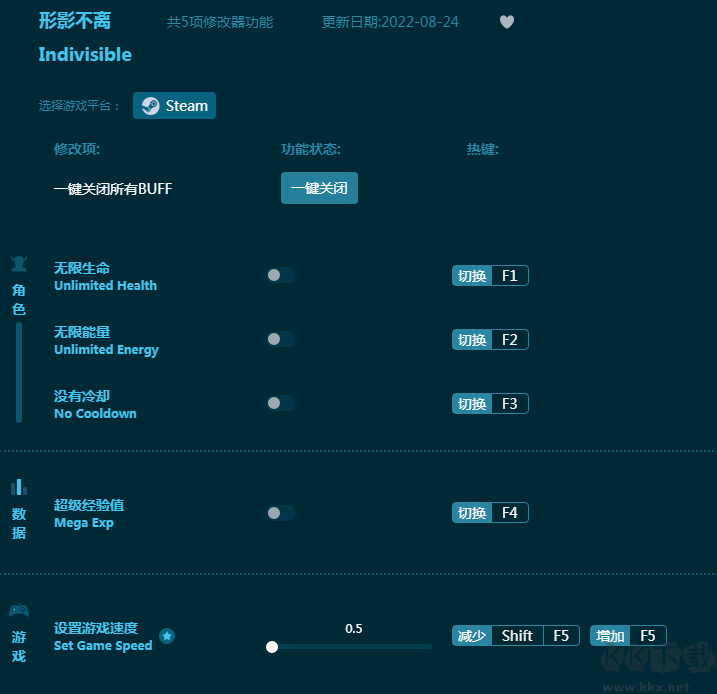The height and width of the screenshot is (694, 717).
Task: Click the star icon beside Set Game Speed
Action: [x=167, y=636]
